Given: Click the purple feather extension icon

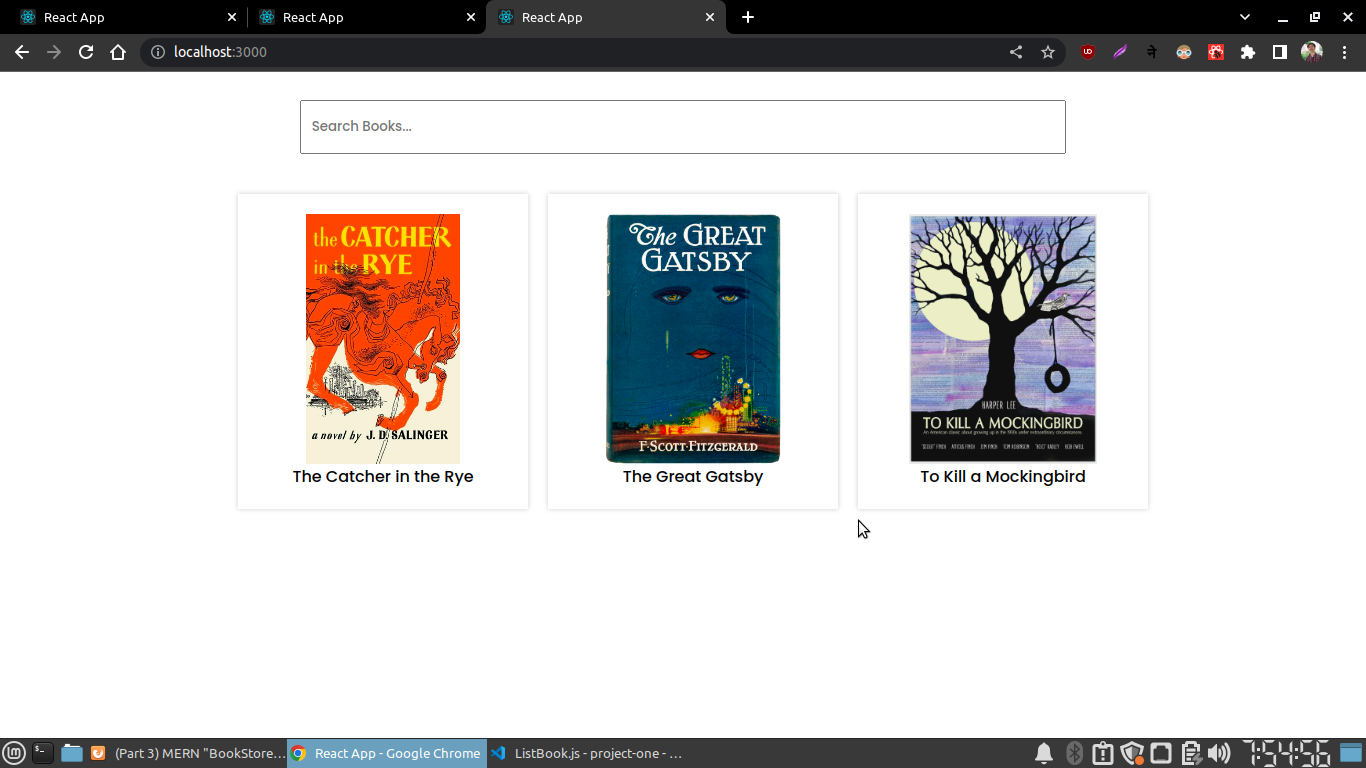Looking at the screenshot, I should [x=1120, y=52].
